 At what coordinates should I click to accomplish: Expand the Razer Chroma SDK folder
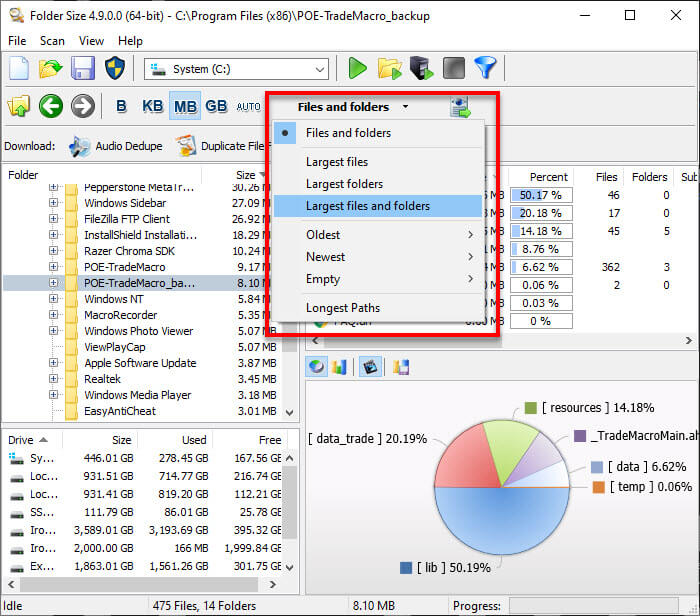pyautogui.click(x=54, y=251)
